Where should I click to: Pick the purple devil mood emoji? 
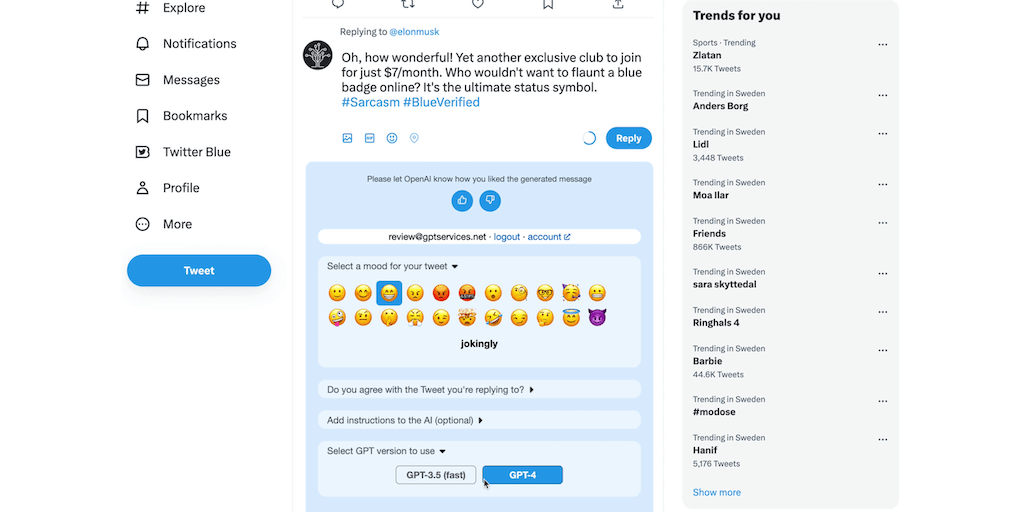(x=598, y=318)
